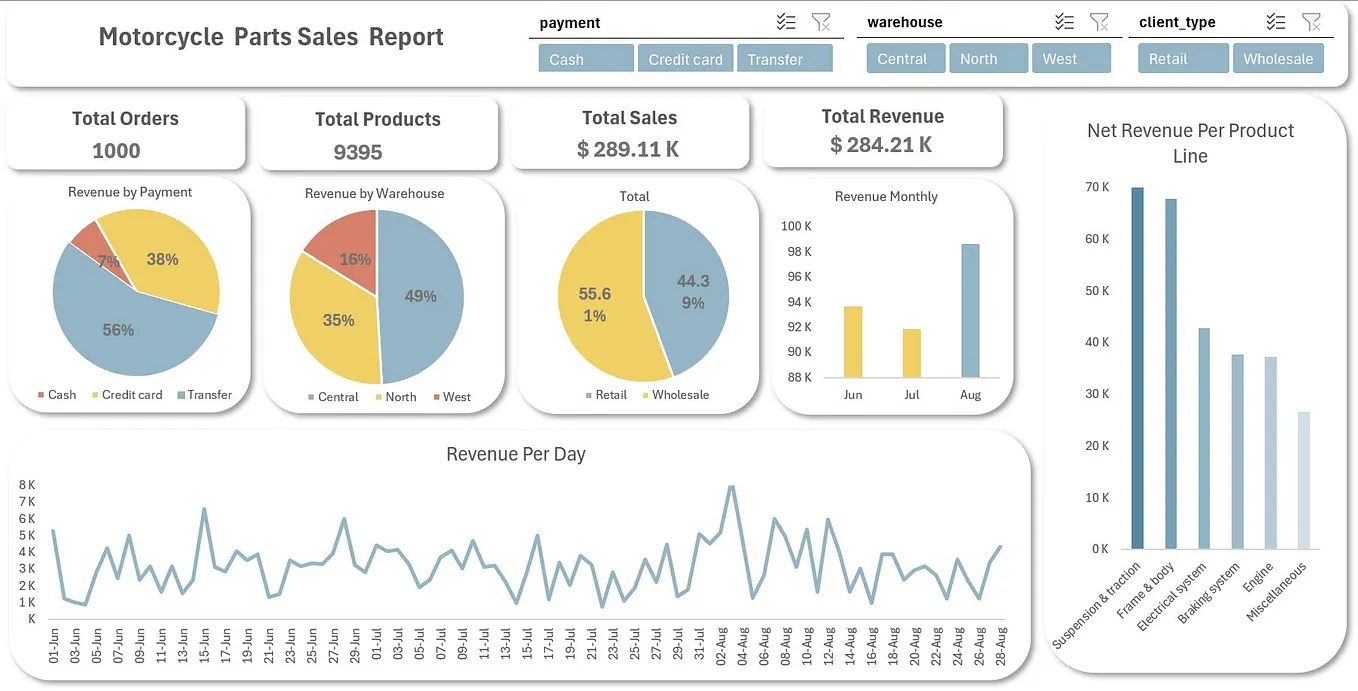Toggle the Credit card payment filter
The image size is (1358, 691).
tap(685, 58)
